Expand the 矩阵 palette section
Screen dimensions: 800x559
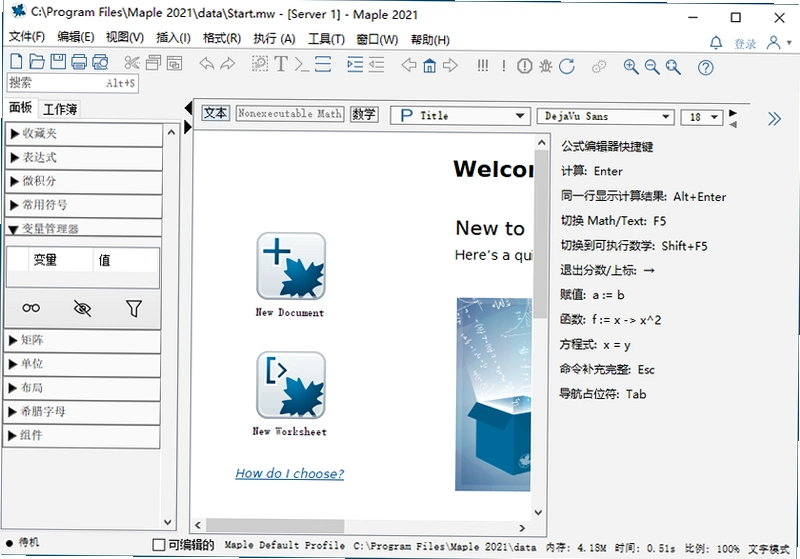point(83,340)
